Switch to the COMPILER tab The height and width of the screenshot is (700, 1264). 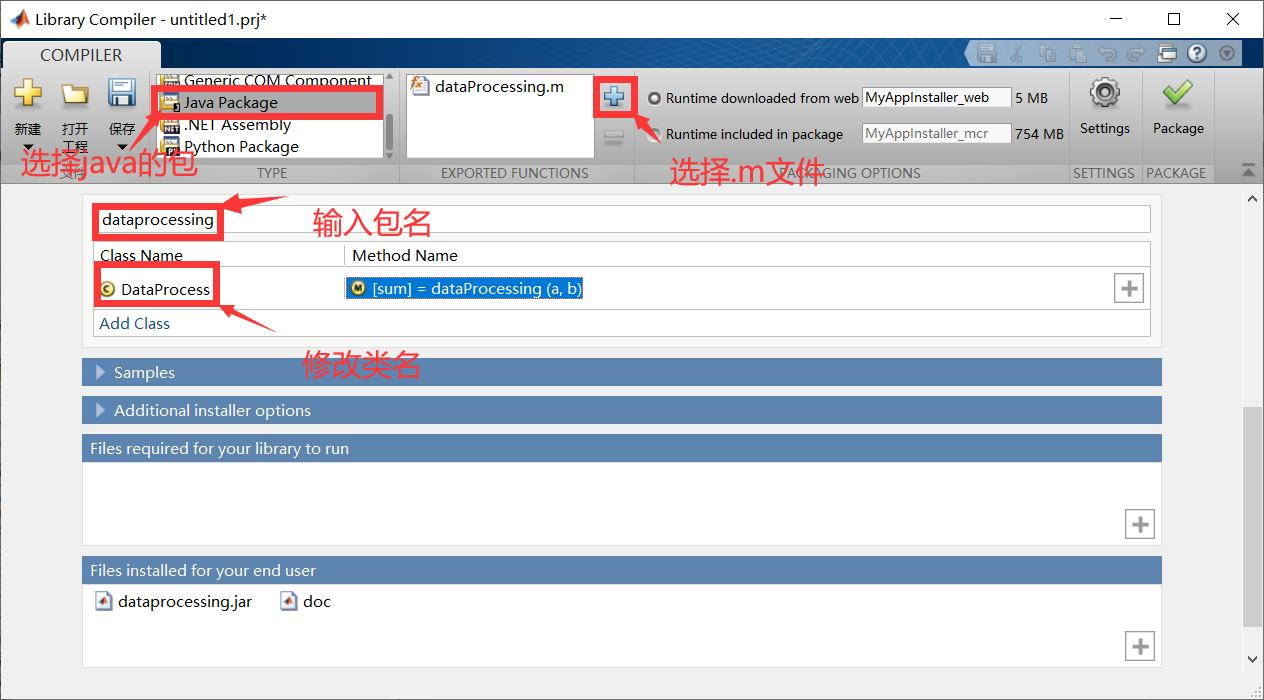pyautogui.click(x=81, y=55)
